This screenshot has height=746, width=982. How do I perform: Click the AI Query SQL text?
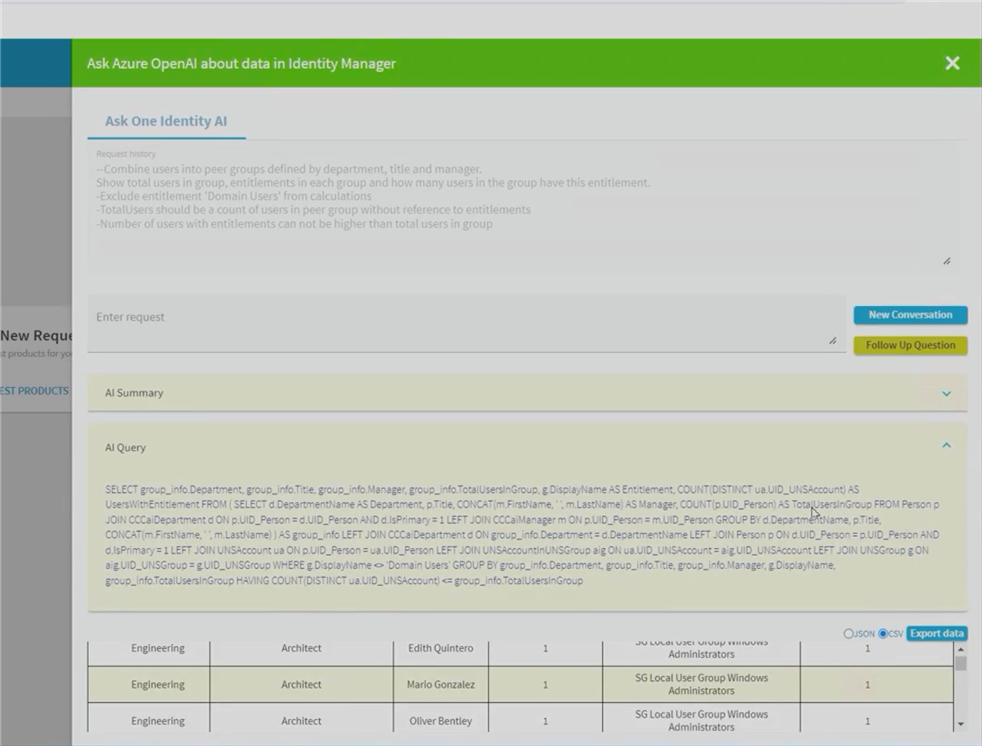click(x=522, y=535)
